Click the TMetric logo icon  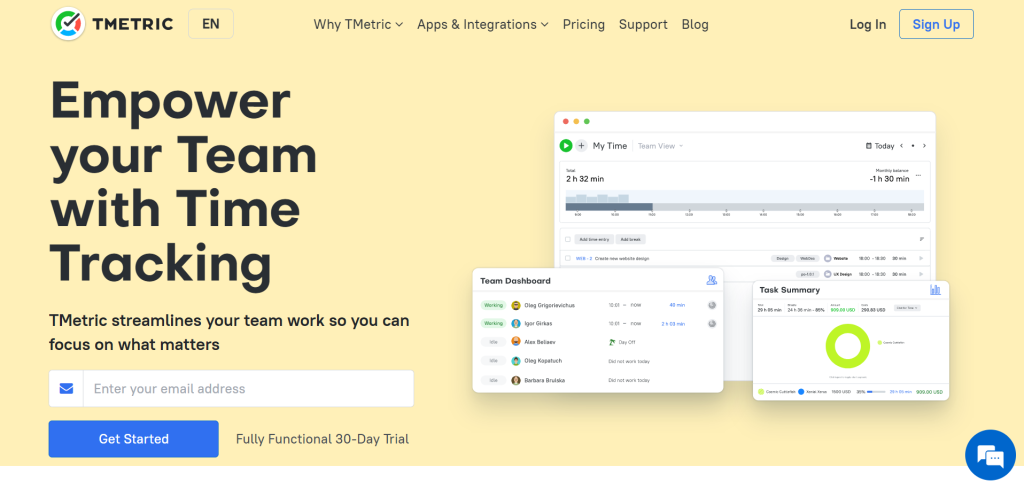(68, 24)
